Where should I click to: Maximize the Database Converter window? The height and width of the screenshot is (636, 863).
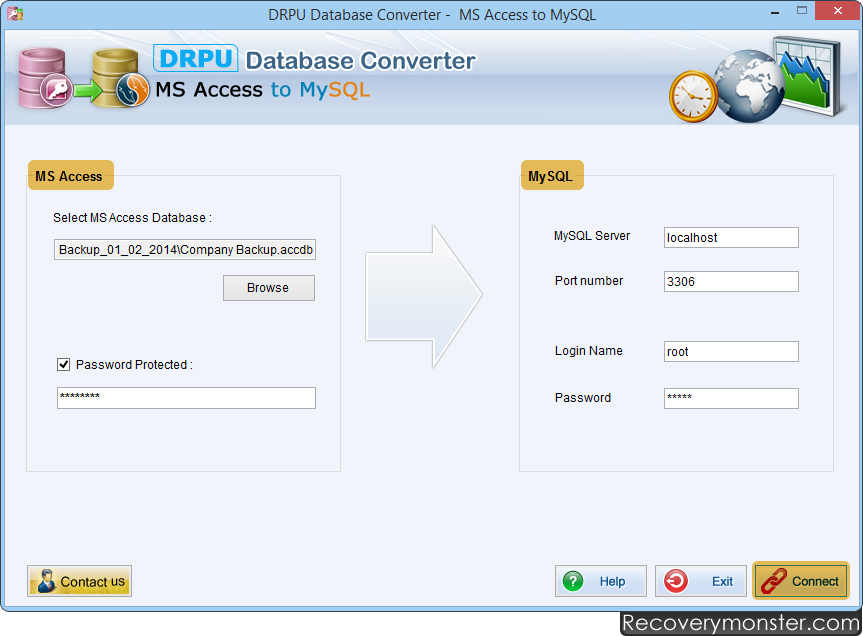click(802, 10)
